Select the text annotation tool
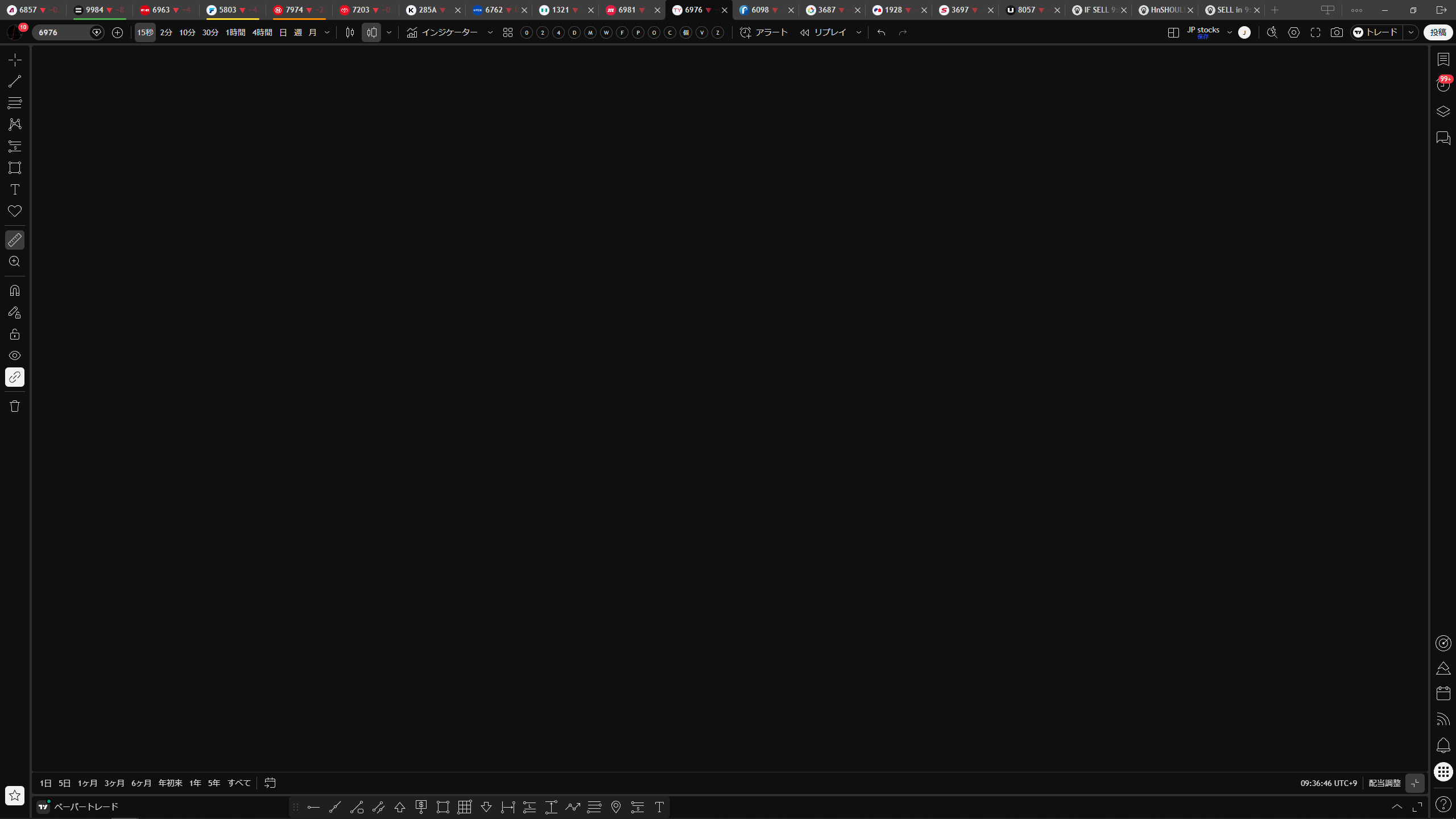This screenshot has width=1456, height=819. [x=15, y=189]
